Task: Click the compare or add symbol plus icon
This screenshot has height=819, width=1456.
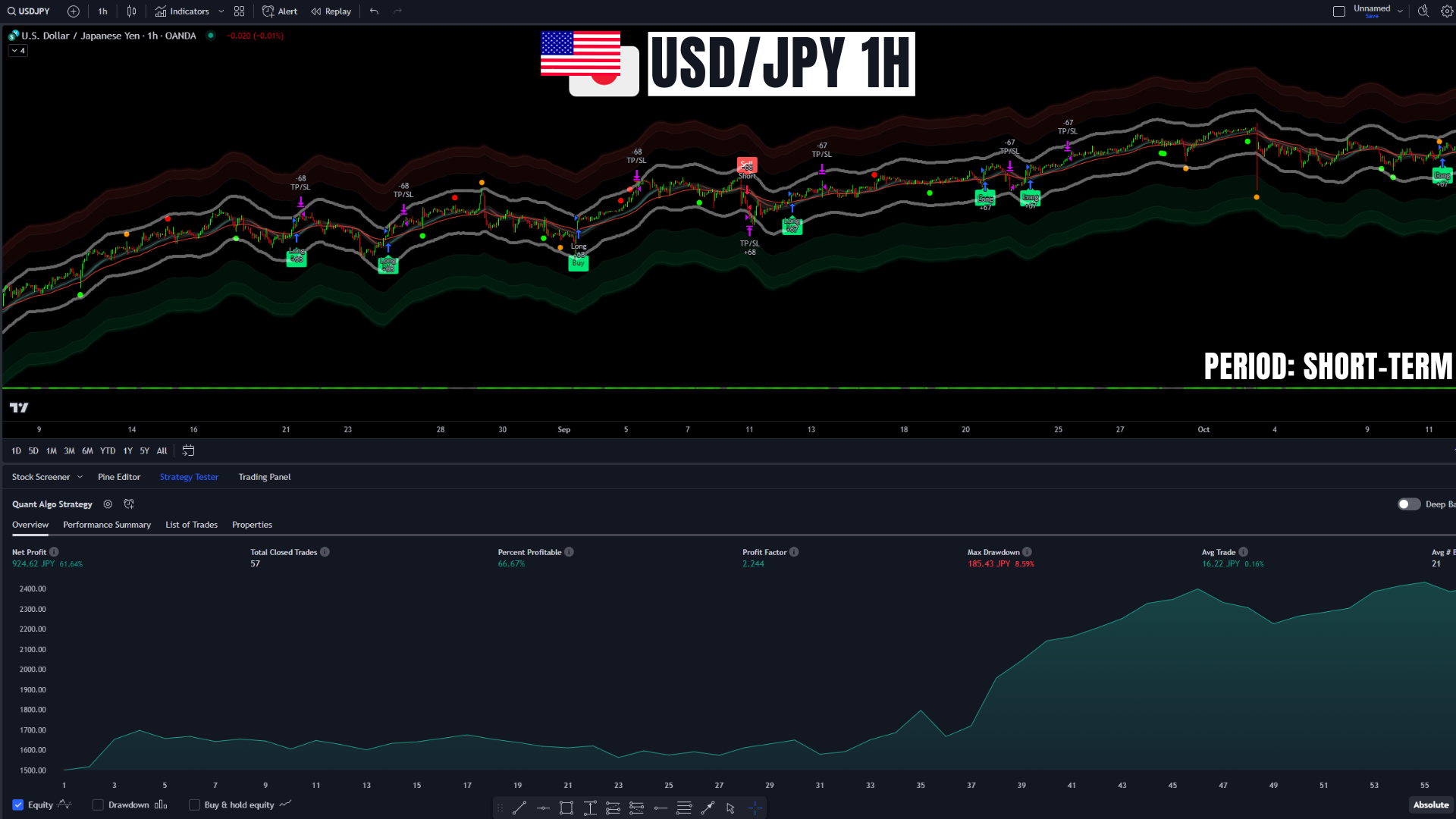Action: click(x=73, y=11)
